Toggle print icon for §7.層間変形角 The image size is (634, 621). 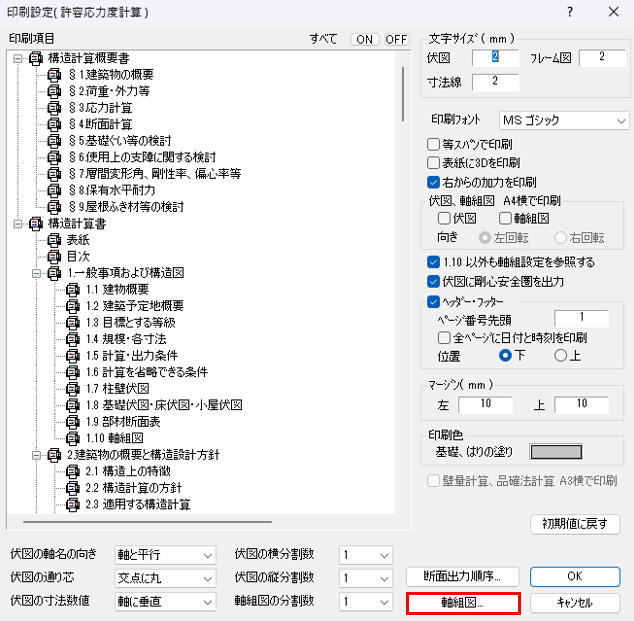click(54, 174)
